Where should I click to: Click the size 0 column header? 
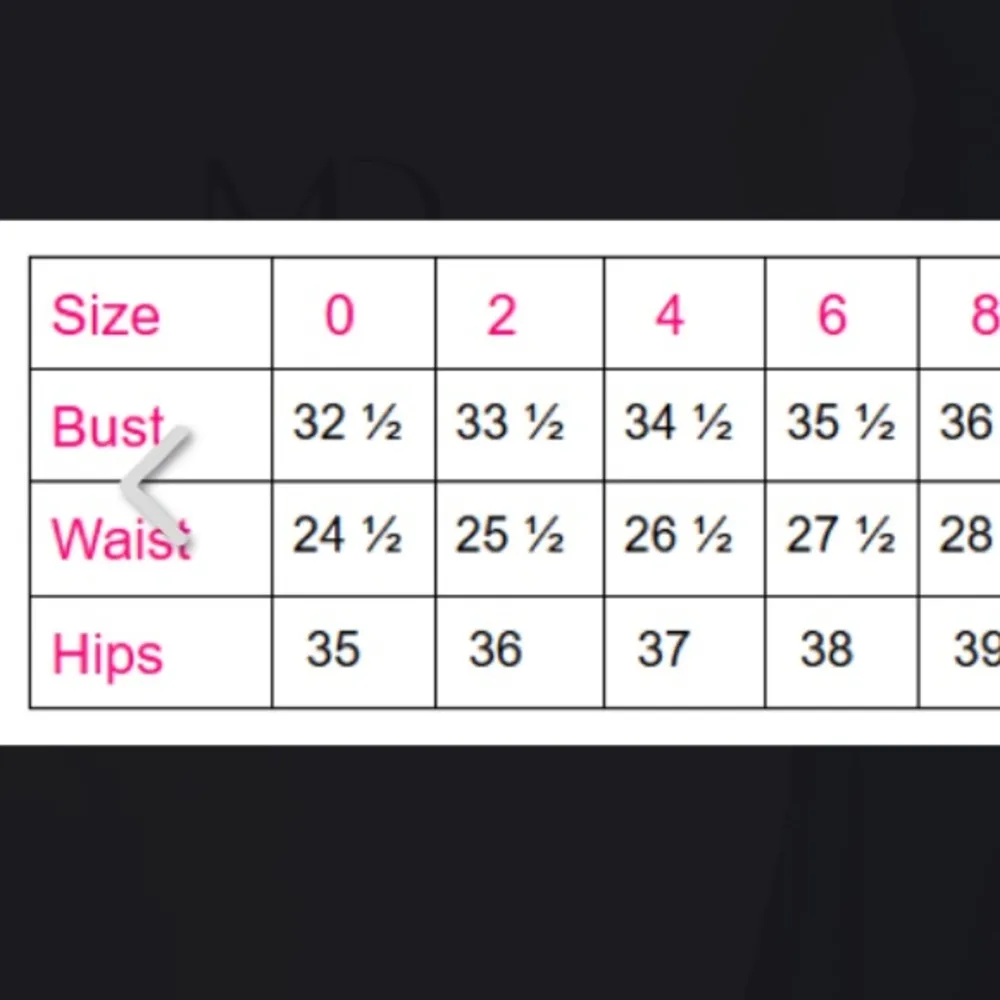[x=340, y=315]
